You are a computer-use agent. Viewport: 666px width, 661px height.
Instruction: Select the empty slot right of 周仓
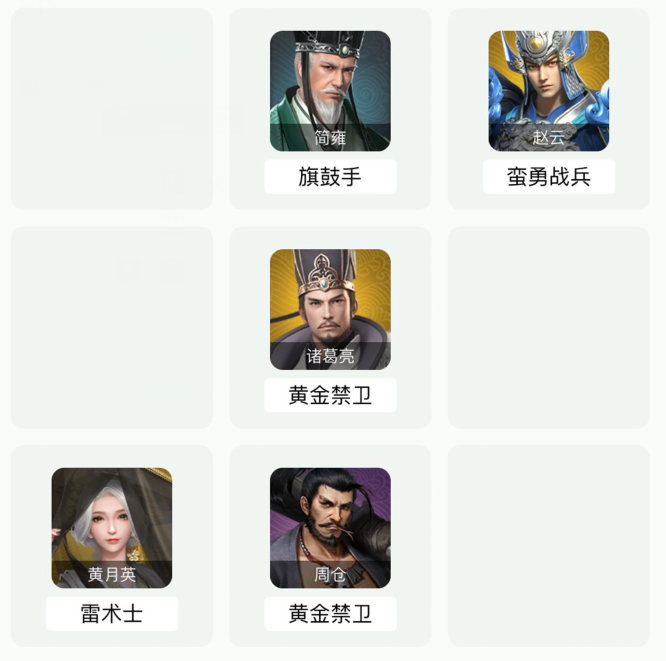click(549, 546)
